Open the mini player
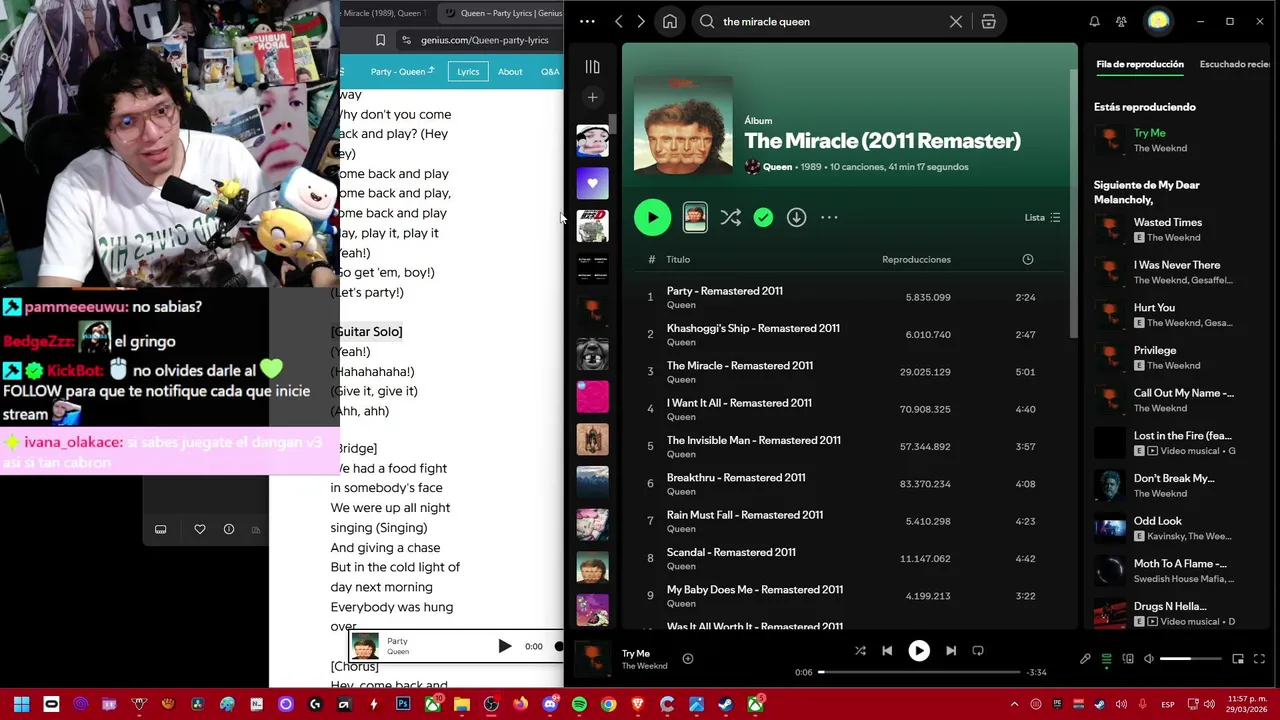 [x=1238, y=659]
